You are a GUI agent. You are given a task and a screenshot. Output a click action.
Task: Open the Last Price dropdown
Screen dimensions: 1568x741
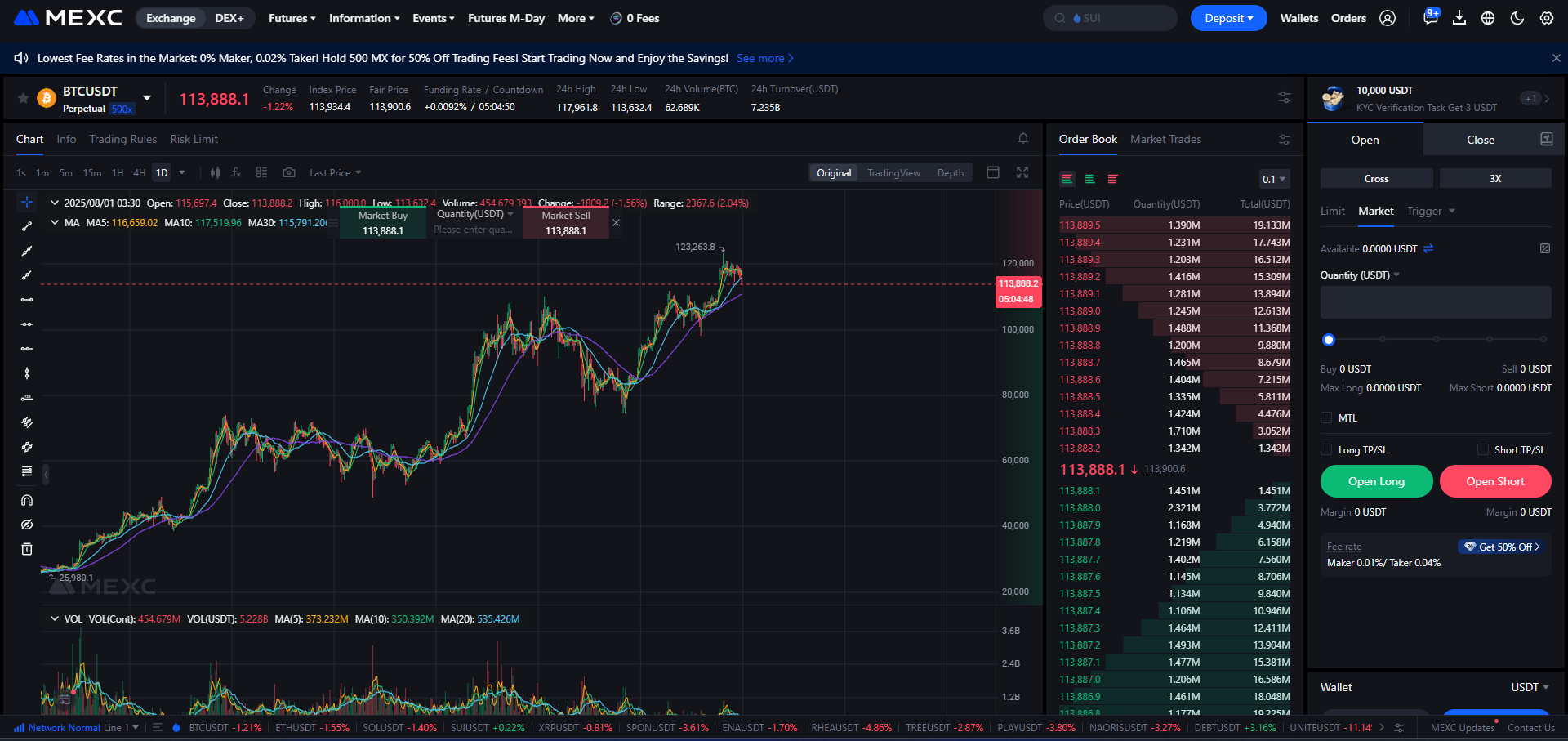(x=335, y=172)
